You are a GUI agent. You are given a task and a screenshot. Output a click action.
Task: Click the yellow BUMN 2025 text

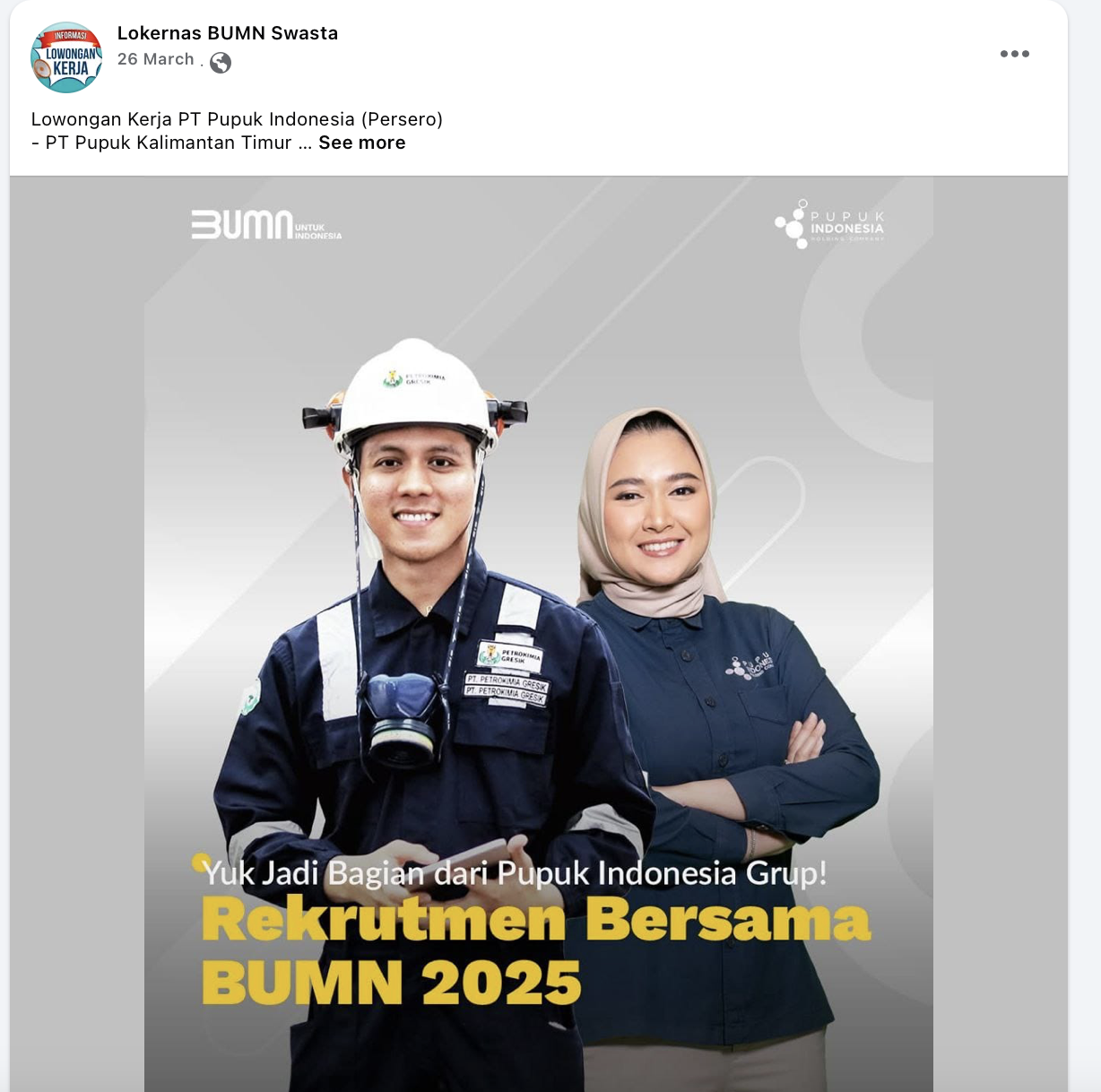tap(392, 983)
